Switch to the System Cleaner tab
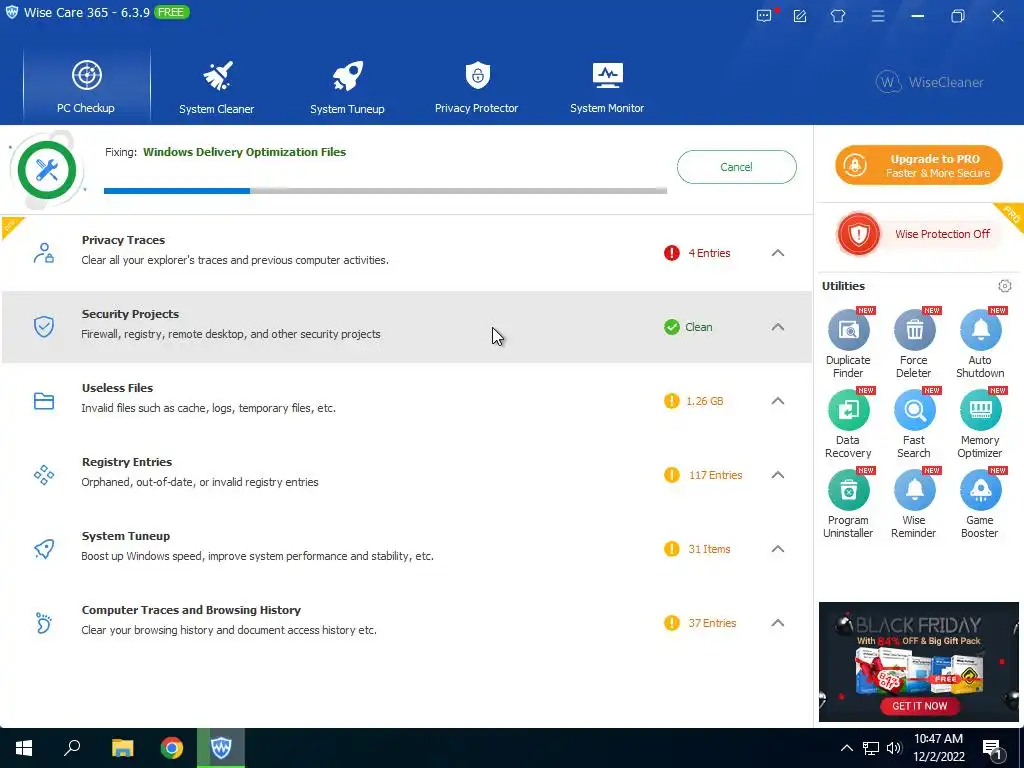This screenshot has height=768, width=1024. [x=217, y=86]
